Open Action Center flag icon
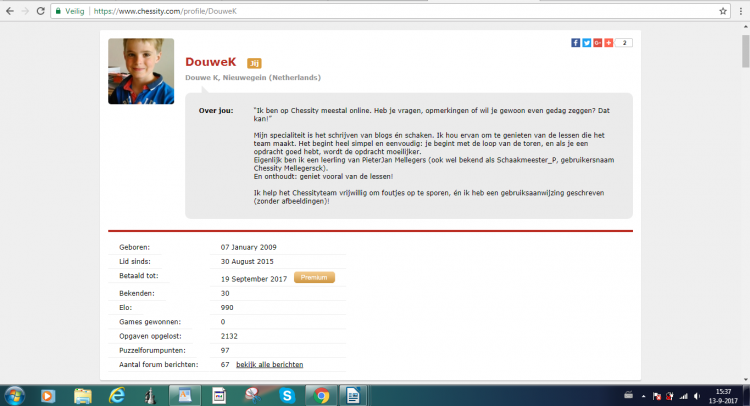The width and height of the screenshot is (750, 406). tap(657, 396)
